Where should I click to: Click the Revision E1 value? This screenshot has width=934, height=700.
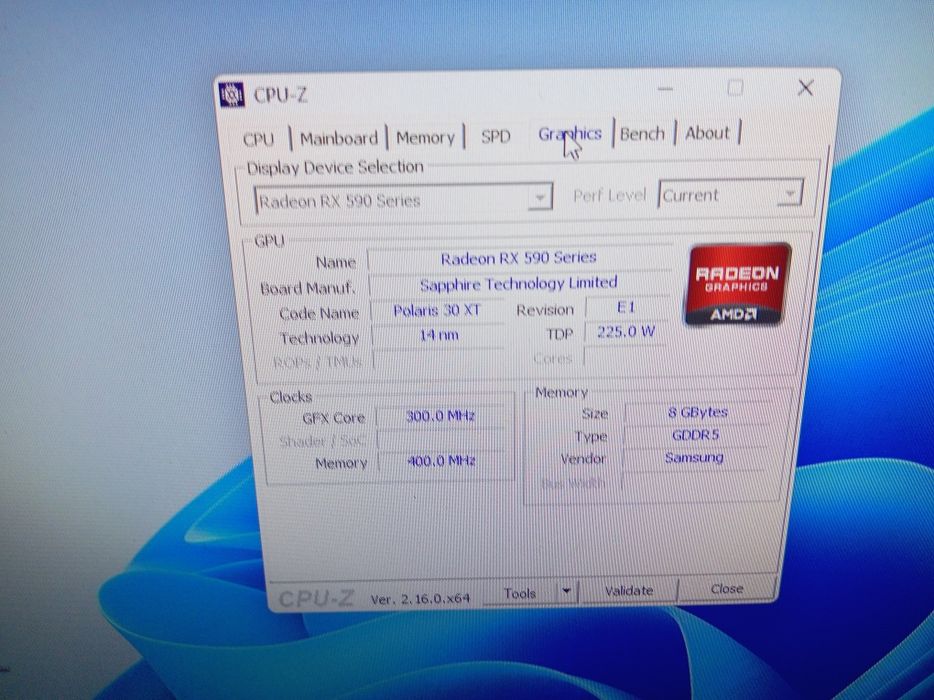tap(626, 307)
